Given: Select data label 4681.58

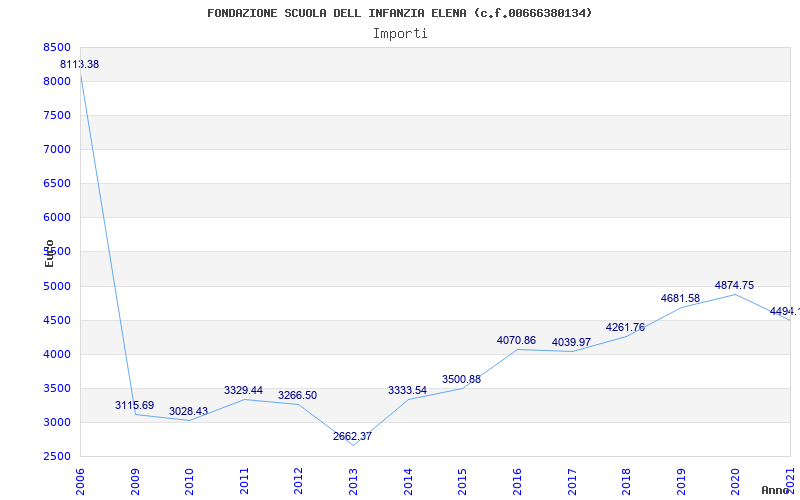Looking at the screenshot, I should 680,298.
